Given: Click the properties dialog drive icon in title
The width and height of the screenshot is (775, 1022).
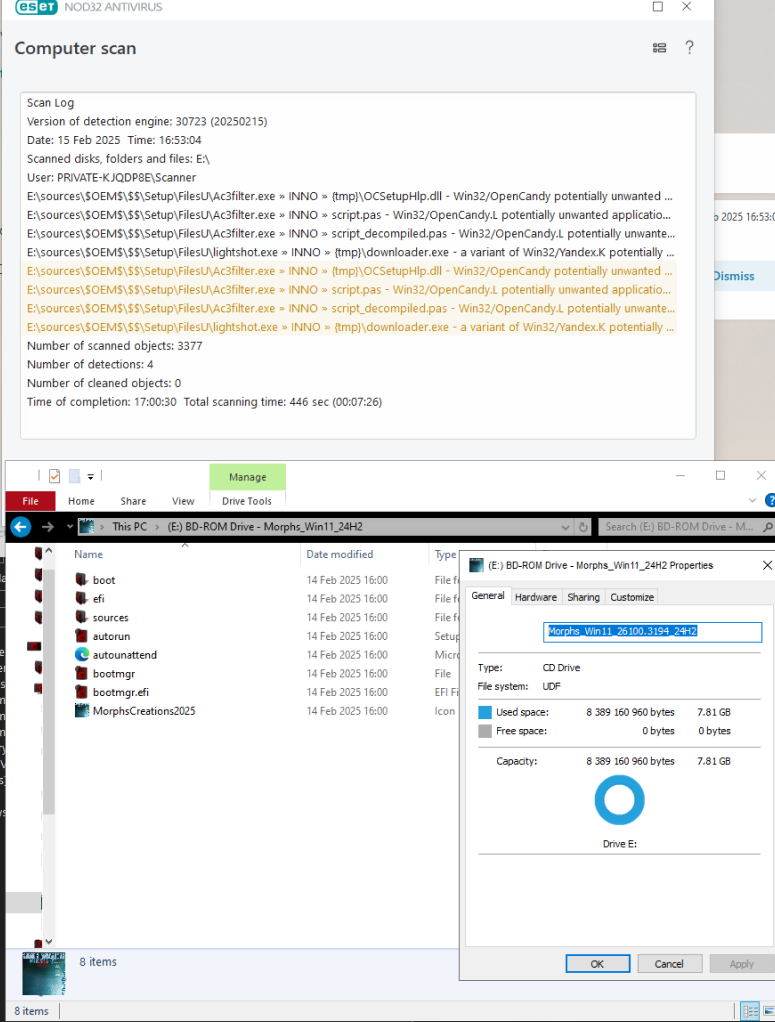Looking at the screenshot, I should pyautogui.click(x=476, y=565).
